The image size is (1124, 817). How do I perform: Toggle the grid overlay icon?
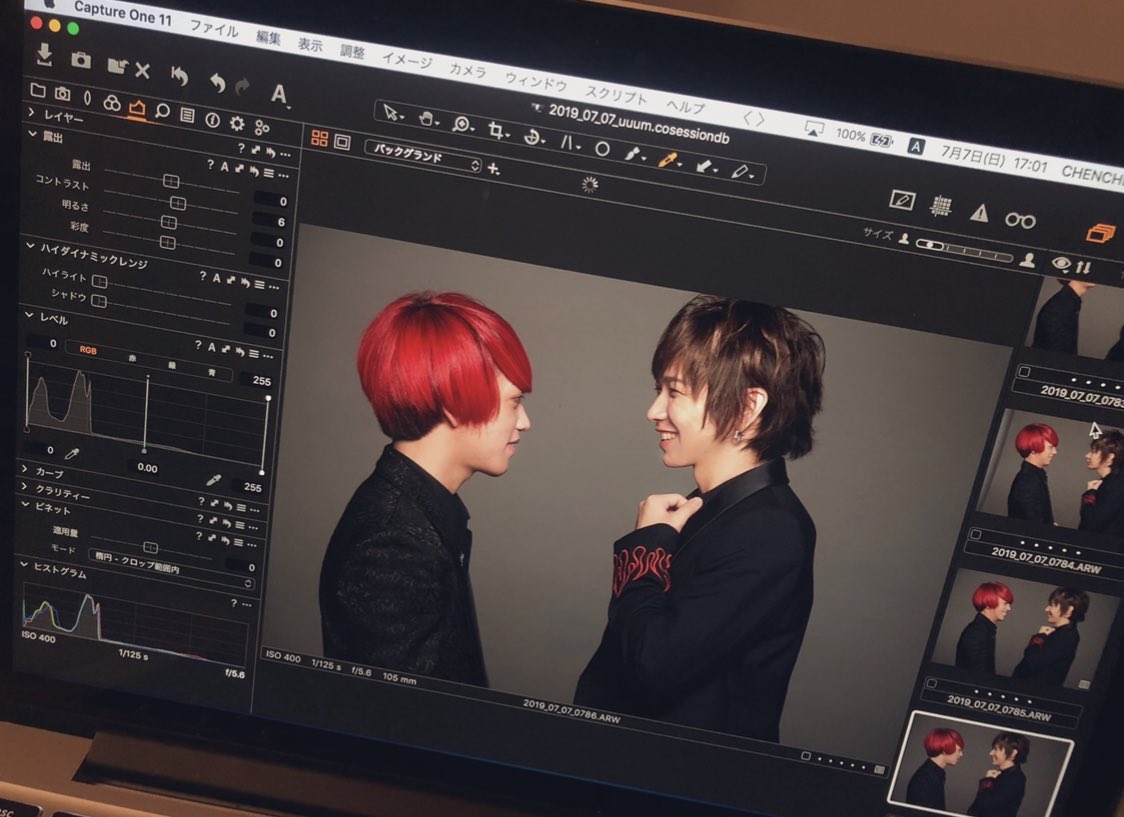pos(940,206)
